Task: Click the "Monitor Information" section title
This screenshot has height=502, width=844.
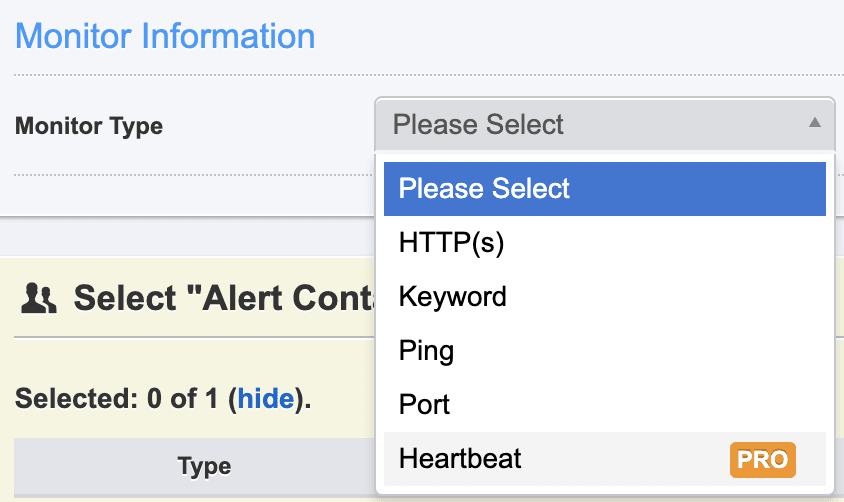Action: [x=165, y=36]
